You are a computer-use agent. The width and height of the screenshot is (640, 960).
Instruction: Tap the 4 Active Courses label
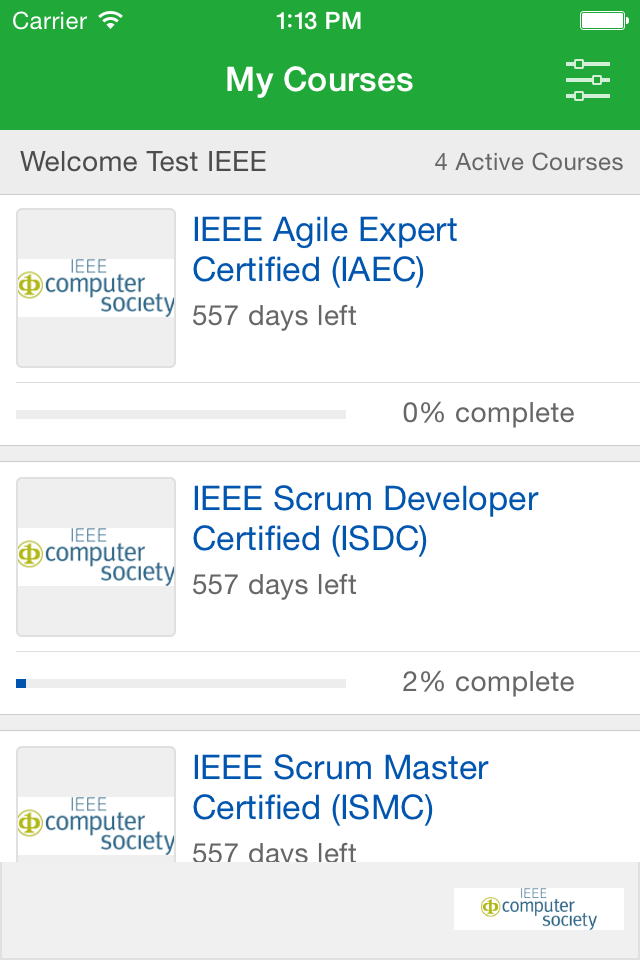point(528,162)
